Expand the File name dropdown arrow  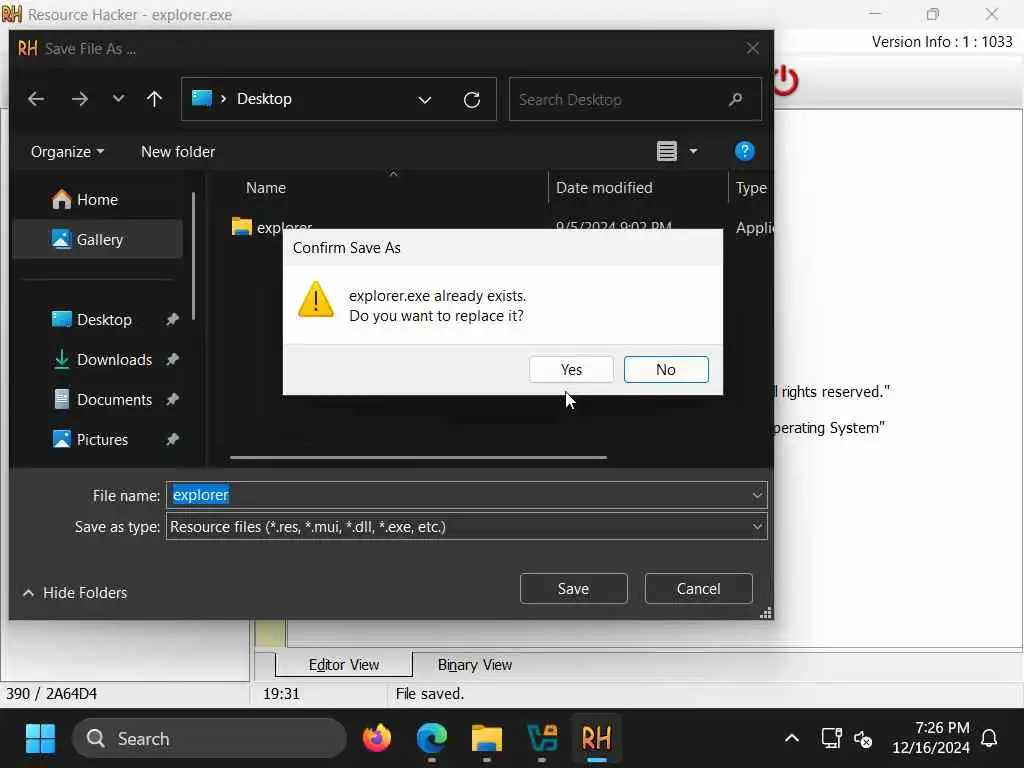pyautogui.click(x=757, y=495)
